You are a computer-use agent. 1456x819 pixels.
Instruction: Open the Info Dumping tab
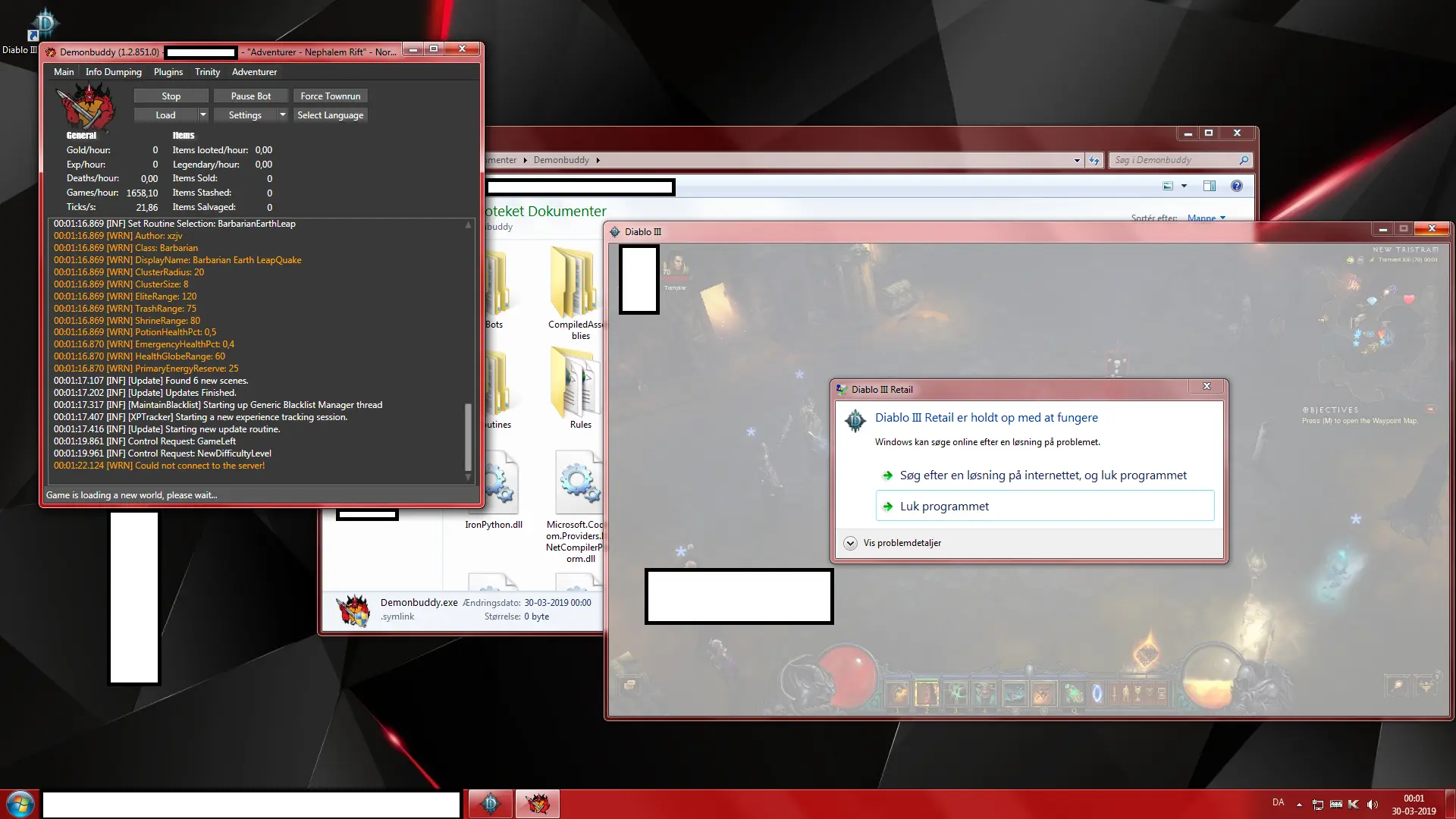click(114, 72)
